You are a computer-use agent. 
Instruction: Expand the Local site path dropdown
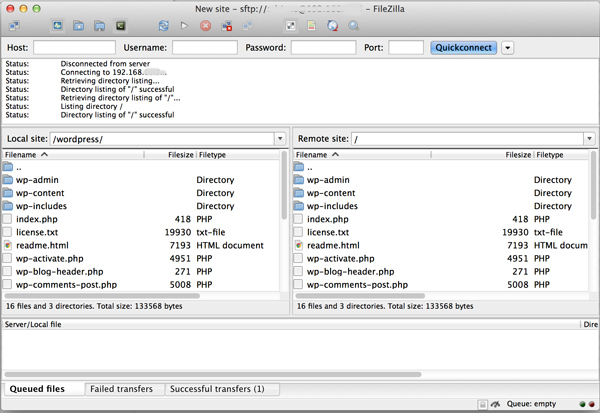pos(280,139)
